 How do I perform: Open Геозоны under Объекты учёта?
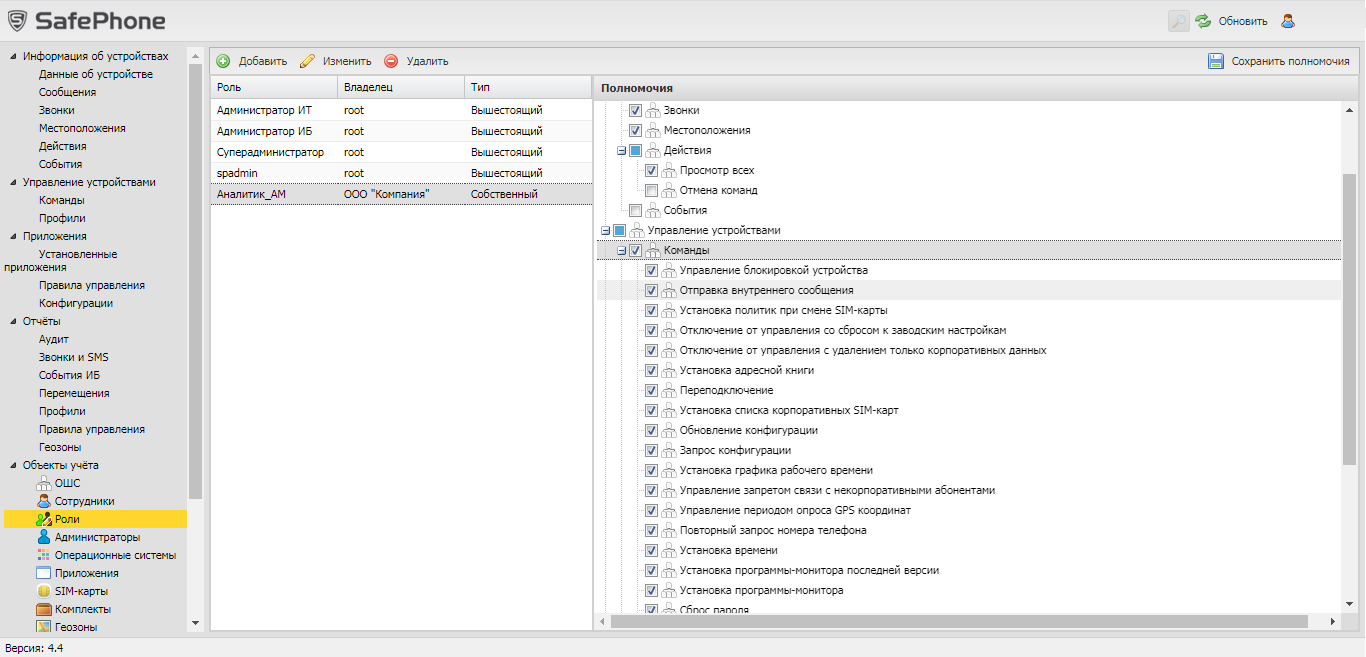[x=76, y=627]
